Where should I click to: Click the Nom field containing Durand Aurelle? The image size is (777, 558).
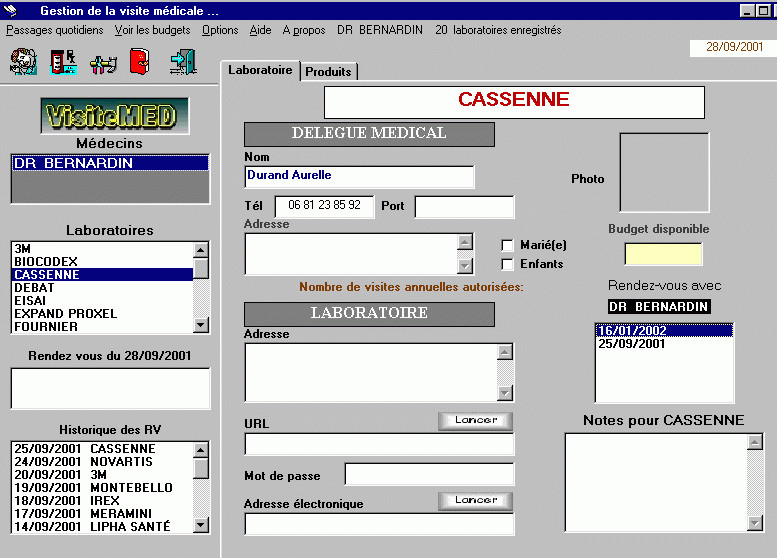pos(359,176)
